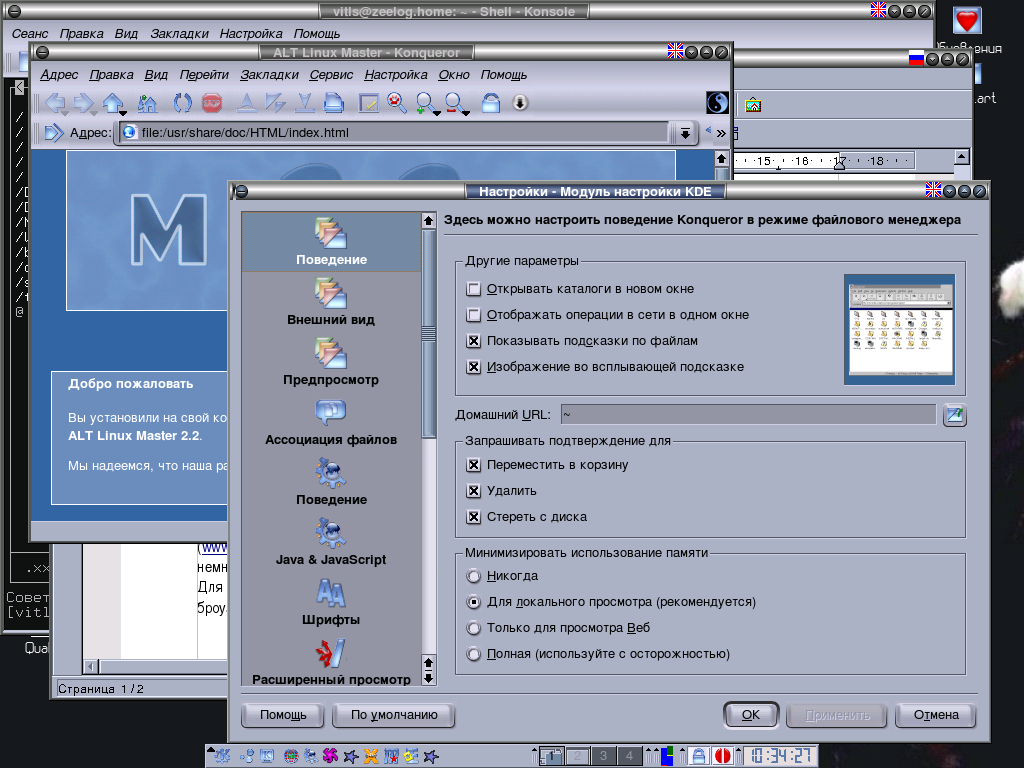This screenshot has width=1024, height=768.
Task: Click the Отмена button
Action: [936, 715]
